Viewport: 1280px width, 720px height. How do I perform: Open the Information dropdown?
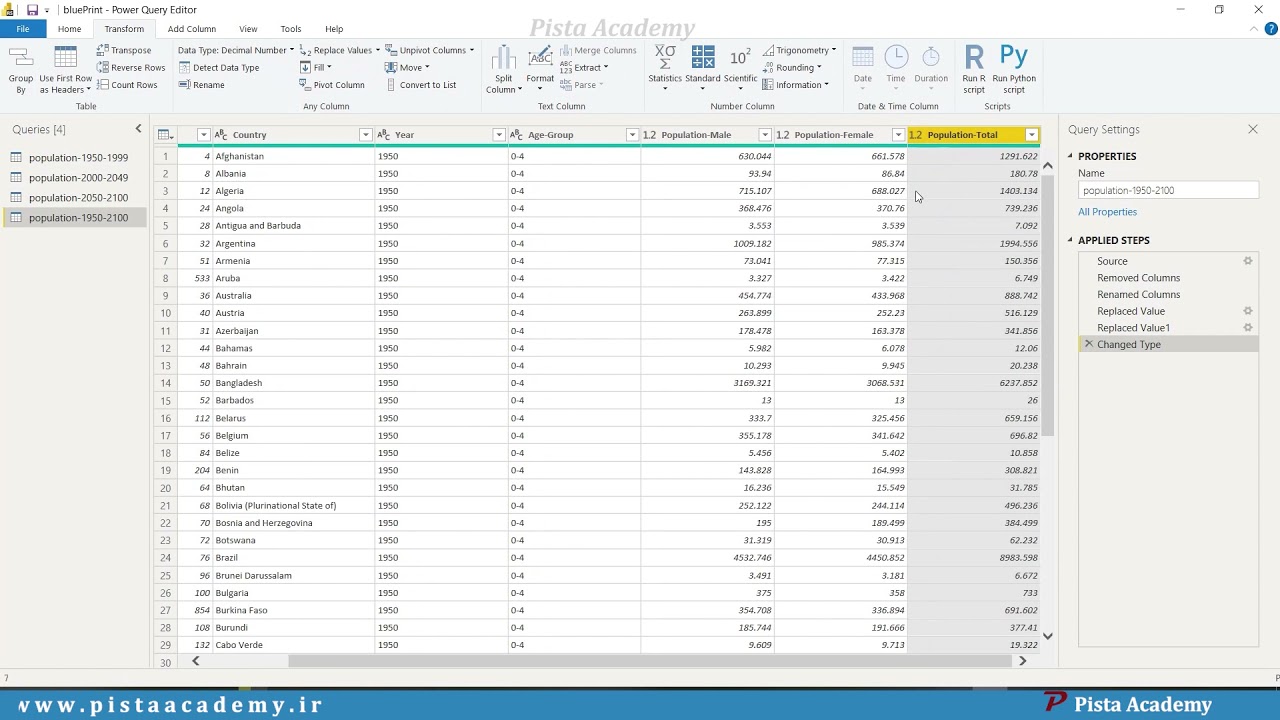point(796,85)
